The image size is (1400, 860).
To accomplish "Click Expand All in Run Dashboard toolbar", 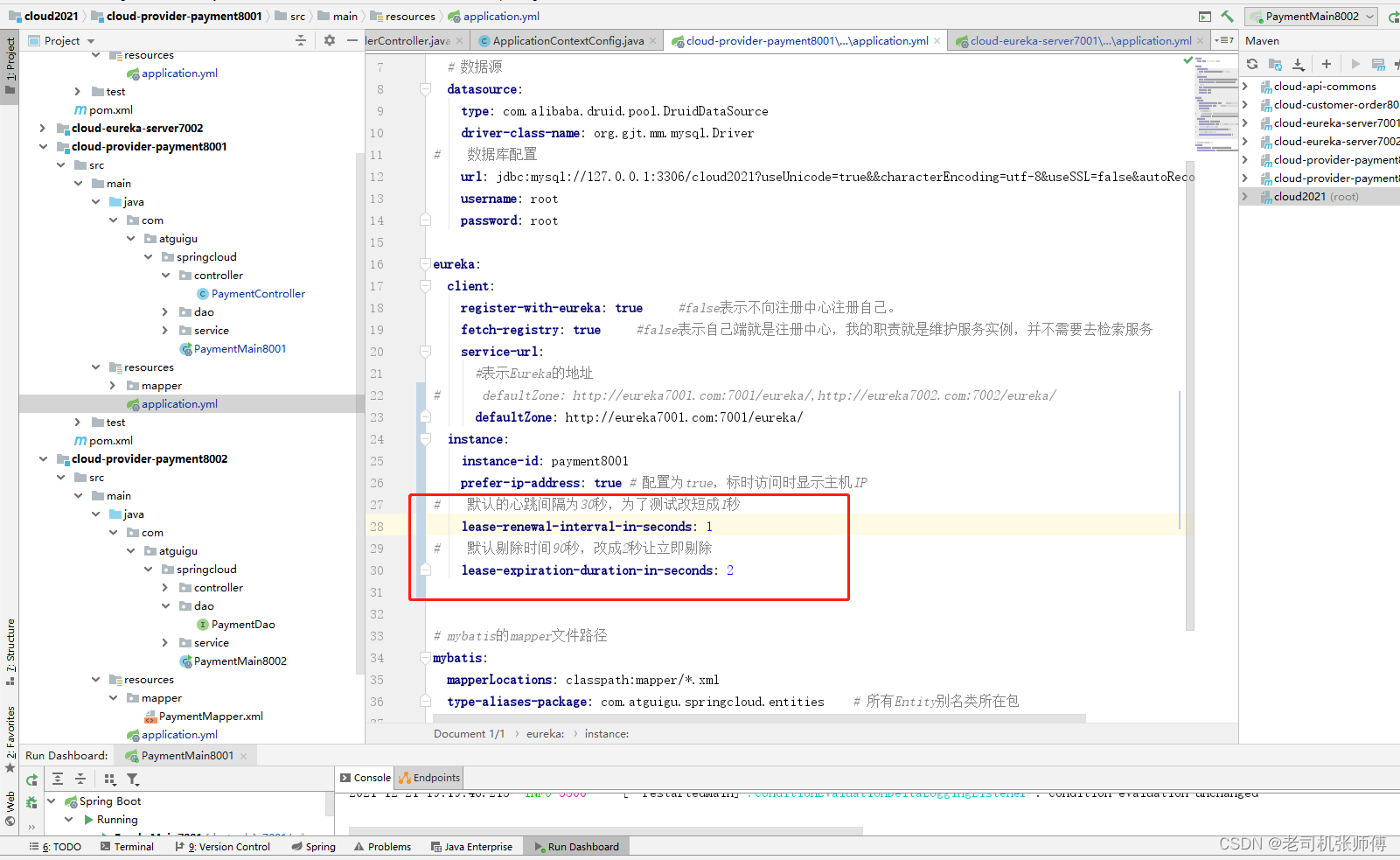I will pos(58,779).
